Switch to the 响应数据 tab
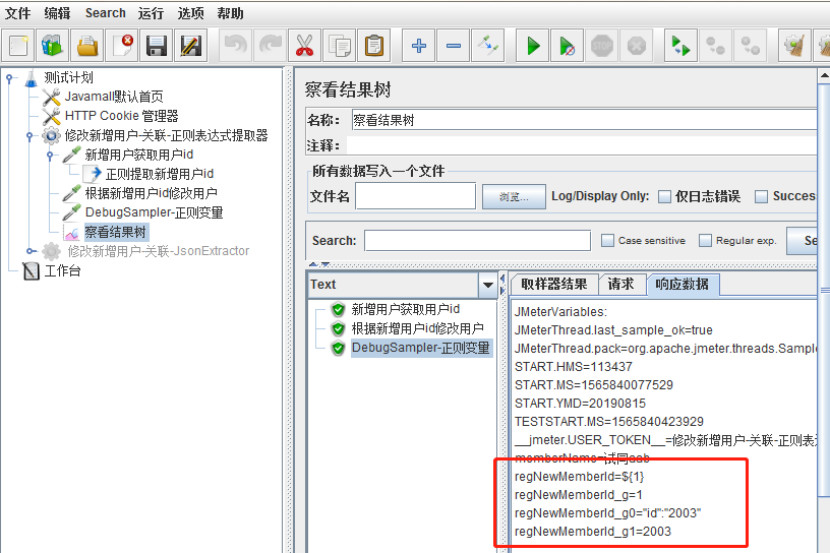 coord(682,284)
